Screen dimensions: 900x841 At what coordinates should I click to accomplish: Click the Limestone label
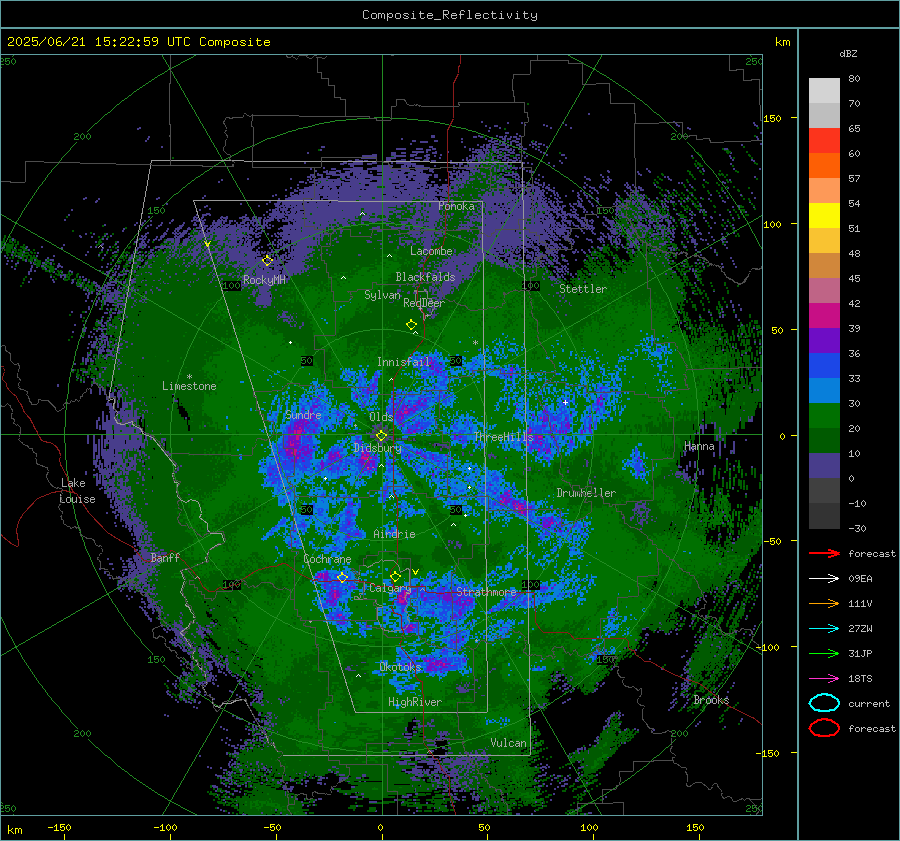point(189,386)
